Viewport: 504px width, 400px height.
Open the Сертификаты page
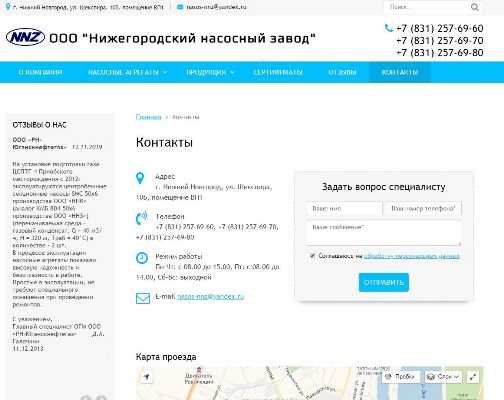(x=278, y=72)
